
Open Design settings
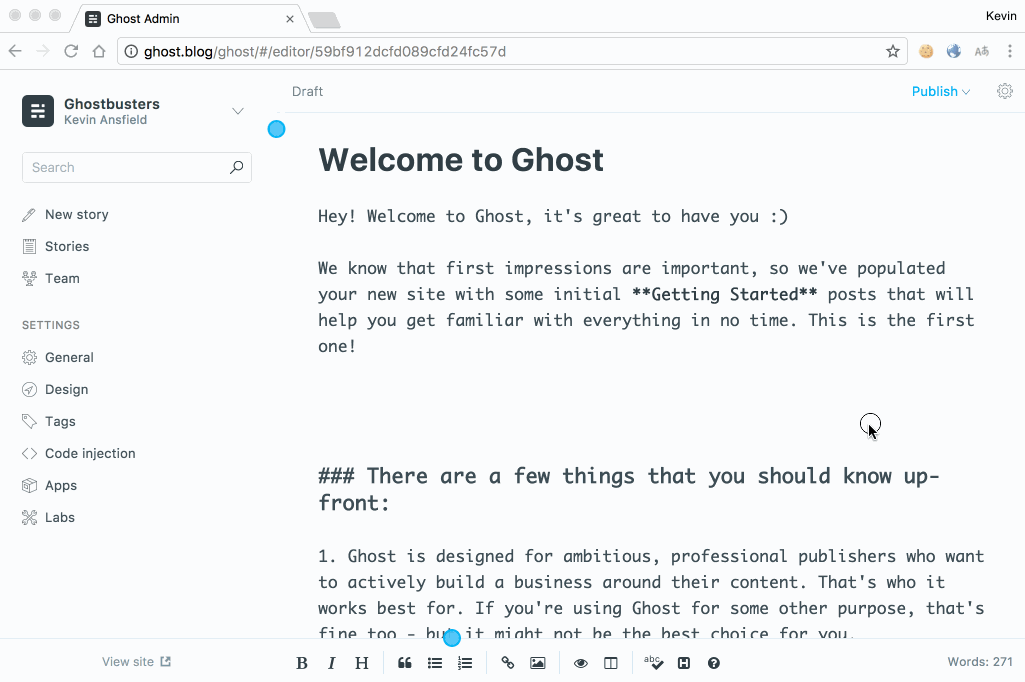66,390
